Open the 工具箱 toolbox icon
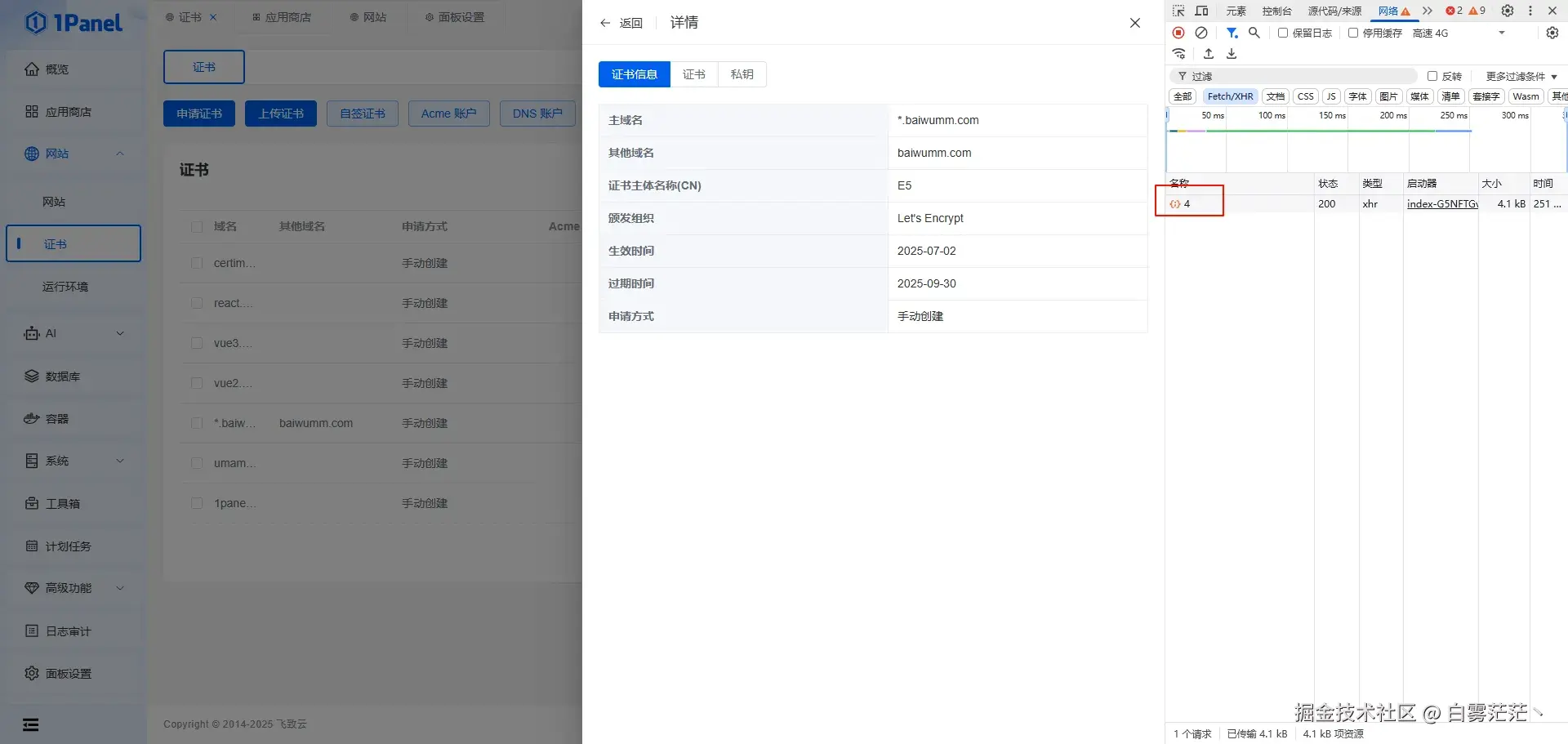This screenshot has width=1568, height=744. [32, 504]
